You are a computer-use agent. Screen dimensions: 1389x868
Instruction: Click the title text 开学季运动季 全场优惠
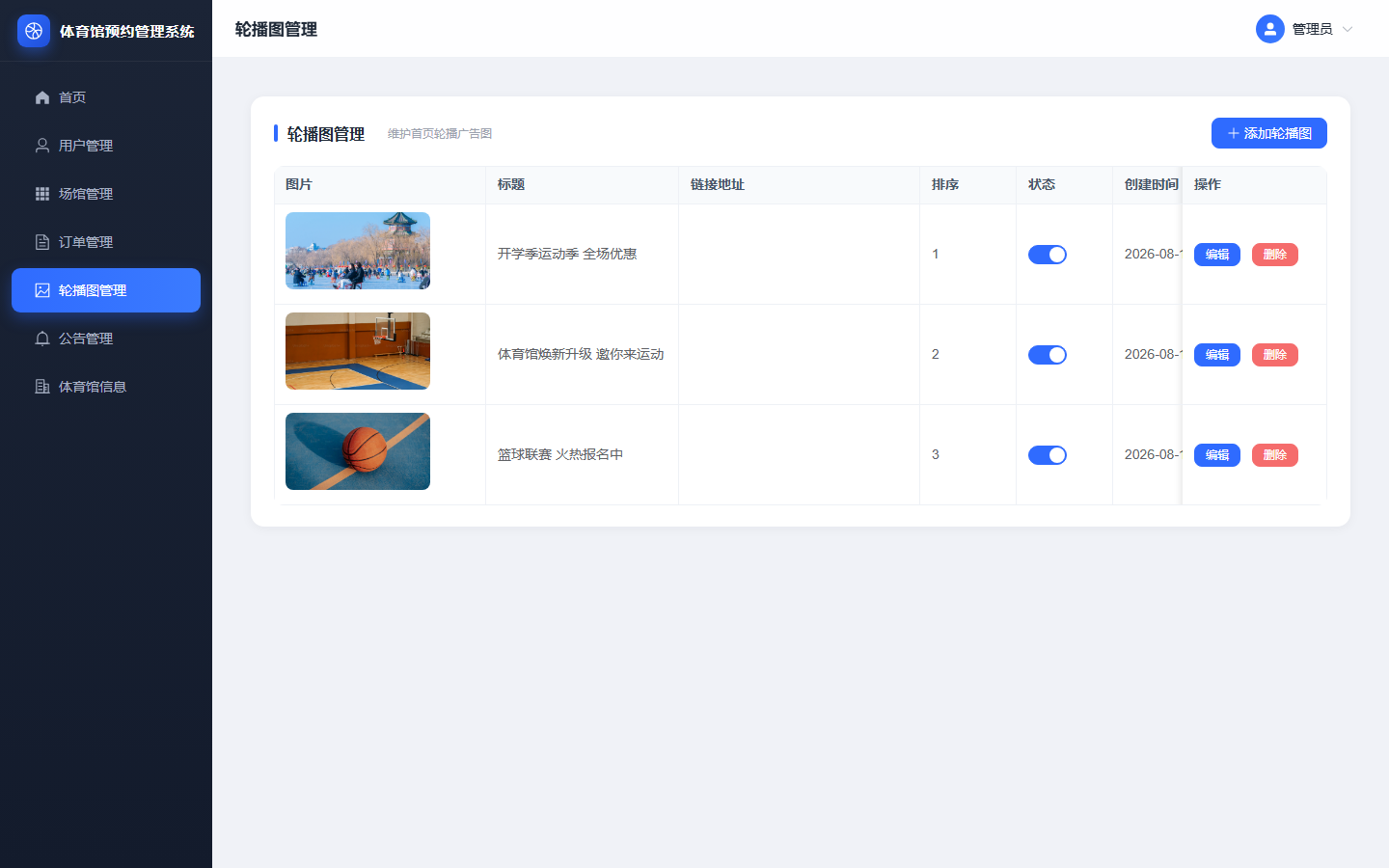[567, 255]
